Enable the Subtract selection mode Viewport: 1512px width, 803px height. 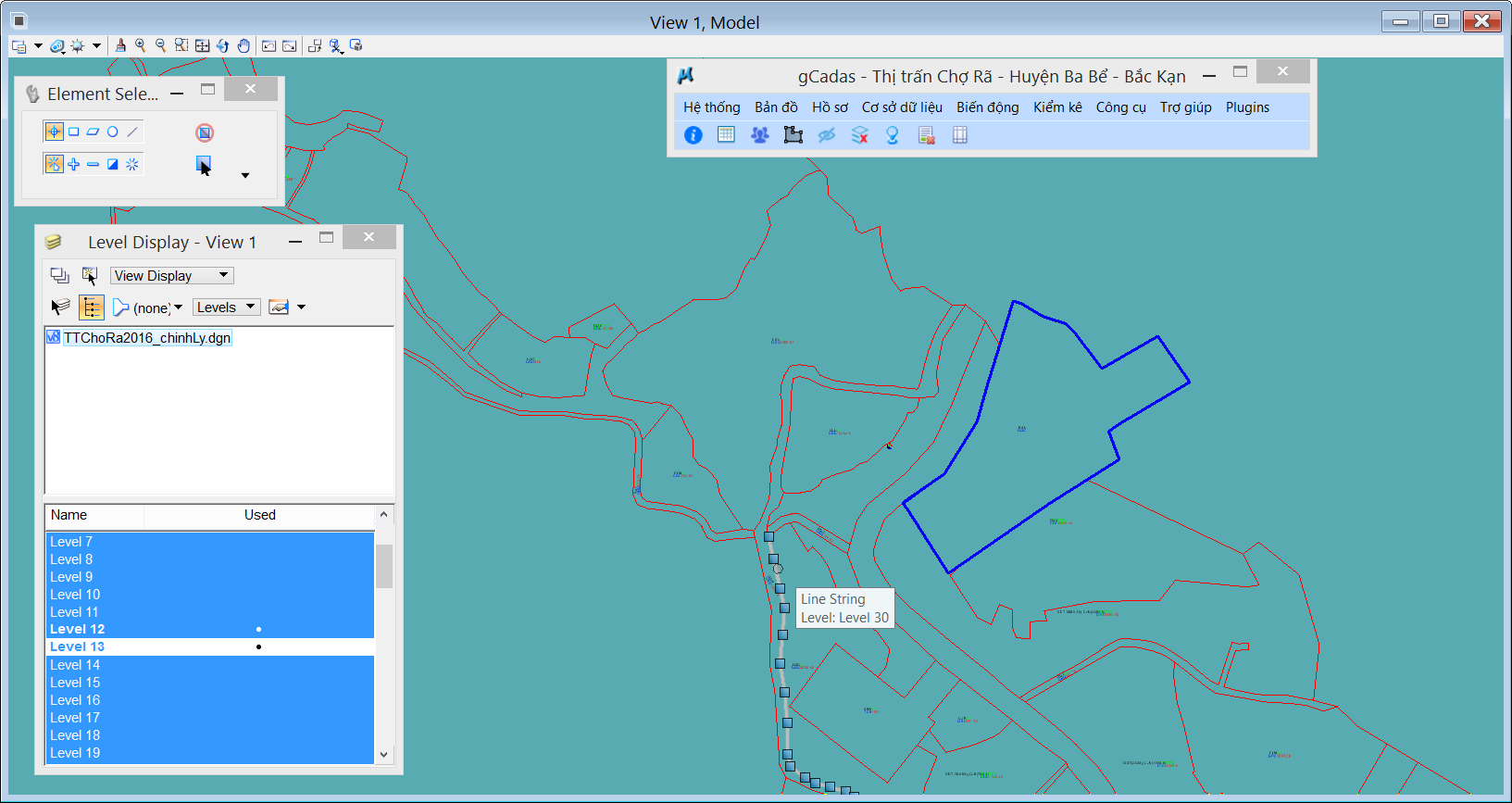pos(94,164)
